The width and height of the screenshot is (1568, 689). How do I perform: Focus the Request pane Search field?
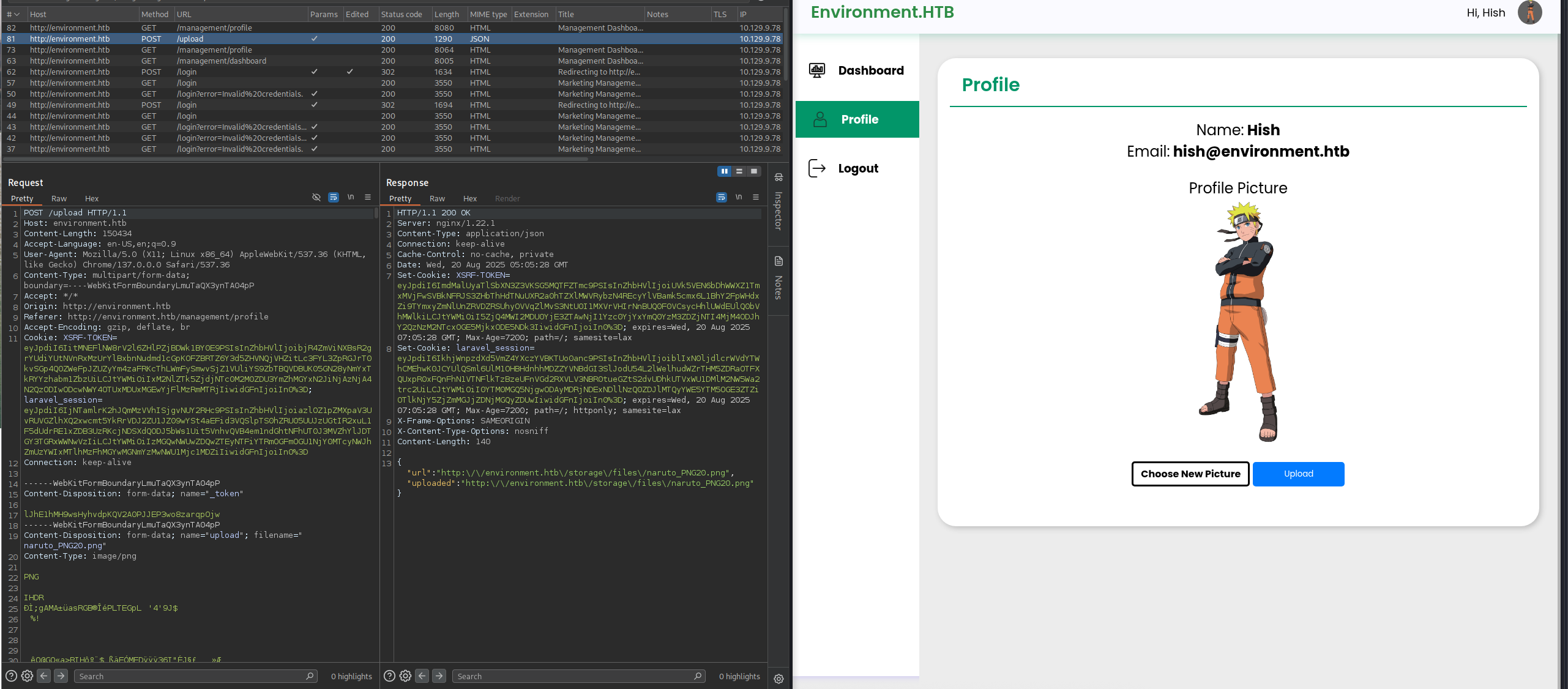[x=196, y=676]
